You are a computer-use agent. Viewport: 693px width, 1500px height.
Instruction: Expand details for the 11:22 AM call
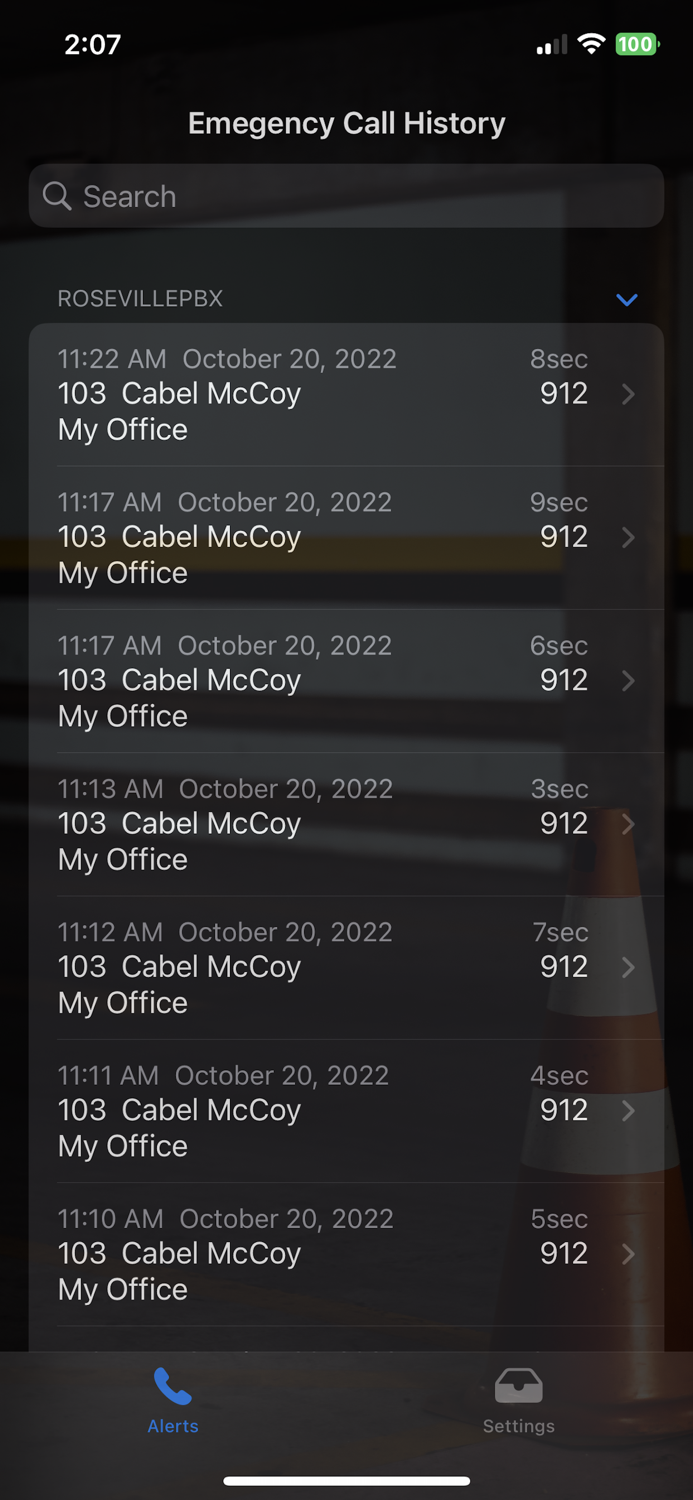(346, 394)
